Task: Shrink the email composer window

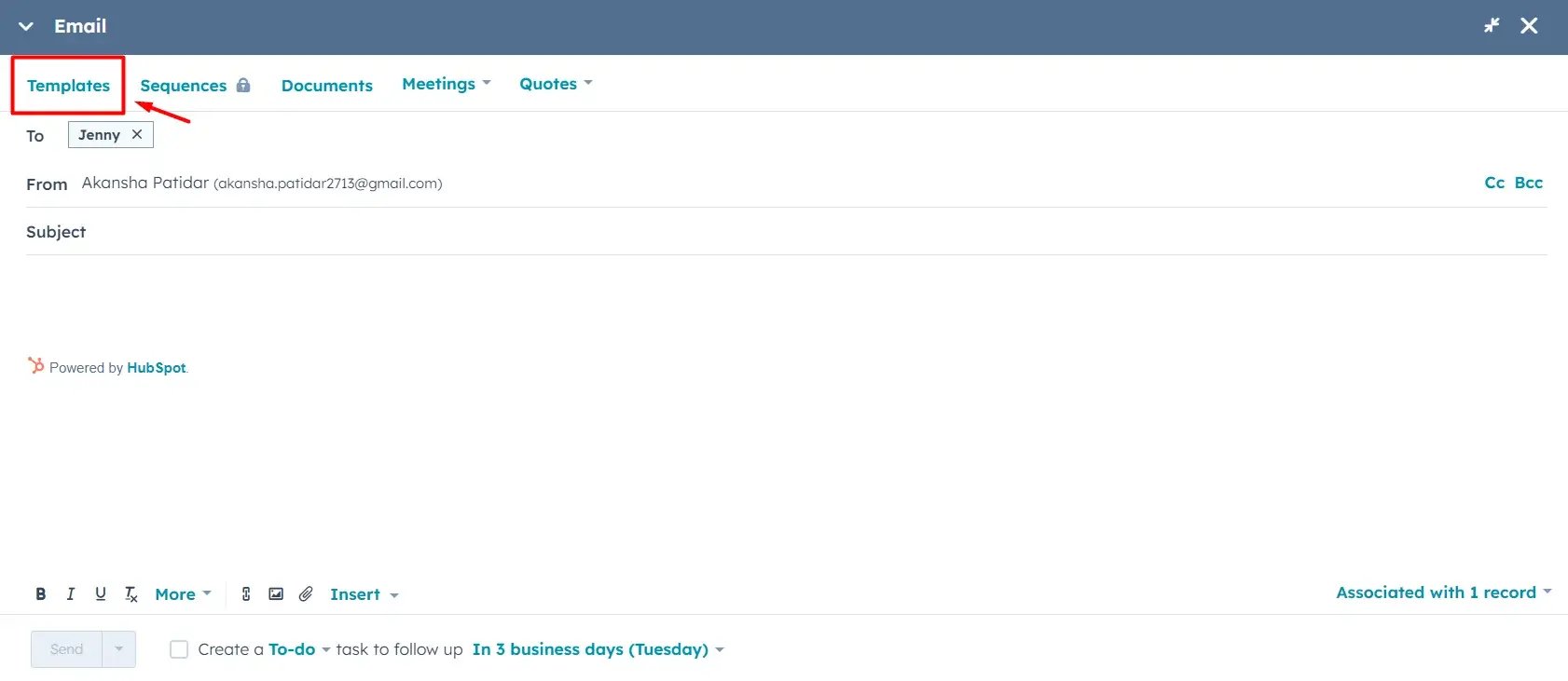Action: tap(1492, 26)
